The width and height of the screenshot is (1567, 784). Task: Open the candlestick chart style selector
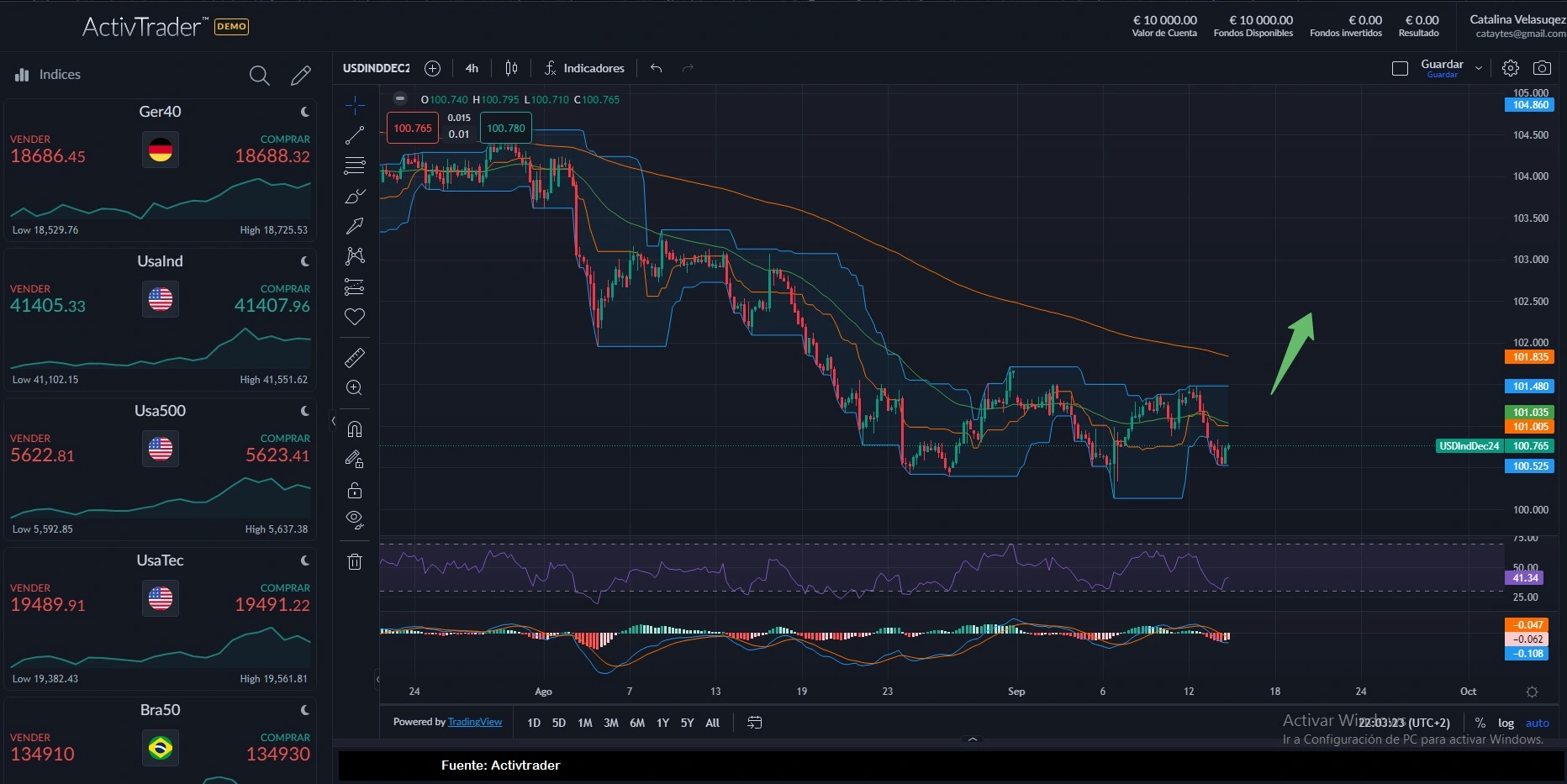[511, 68]
